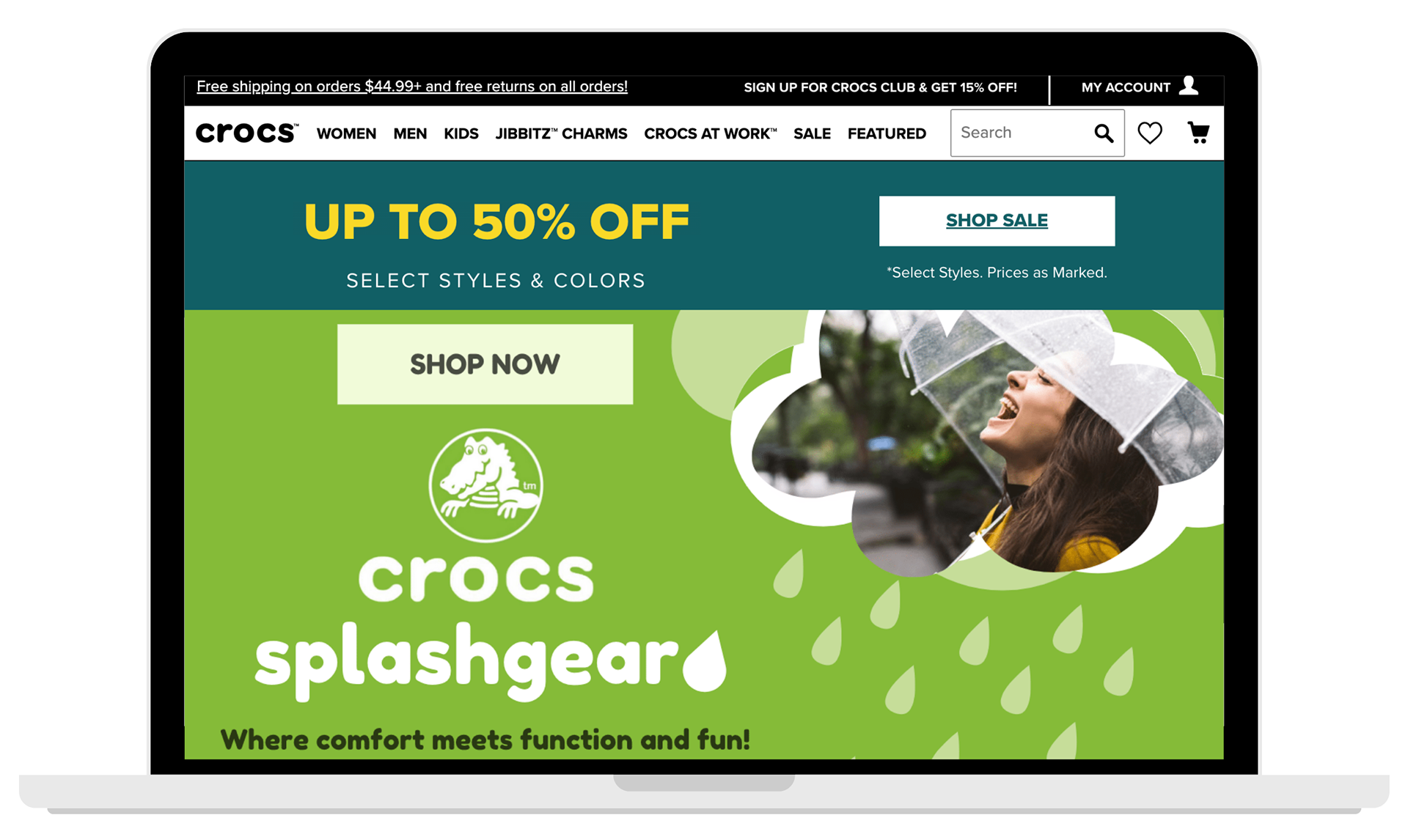Open the Women menu
Screen dimensions: 1408x840
tap(346, 133)
